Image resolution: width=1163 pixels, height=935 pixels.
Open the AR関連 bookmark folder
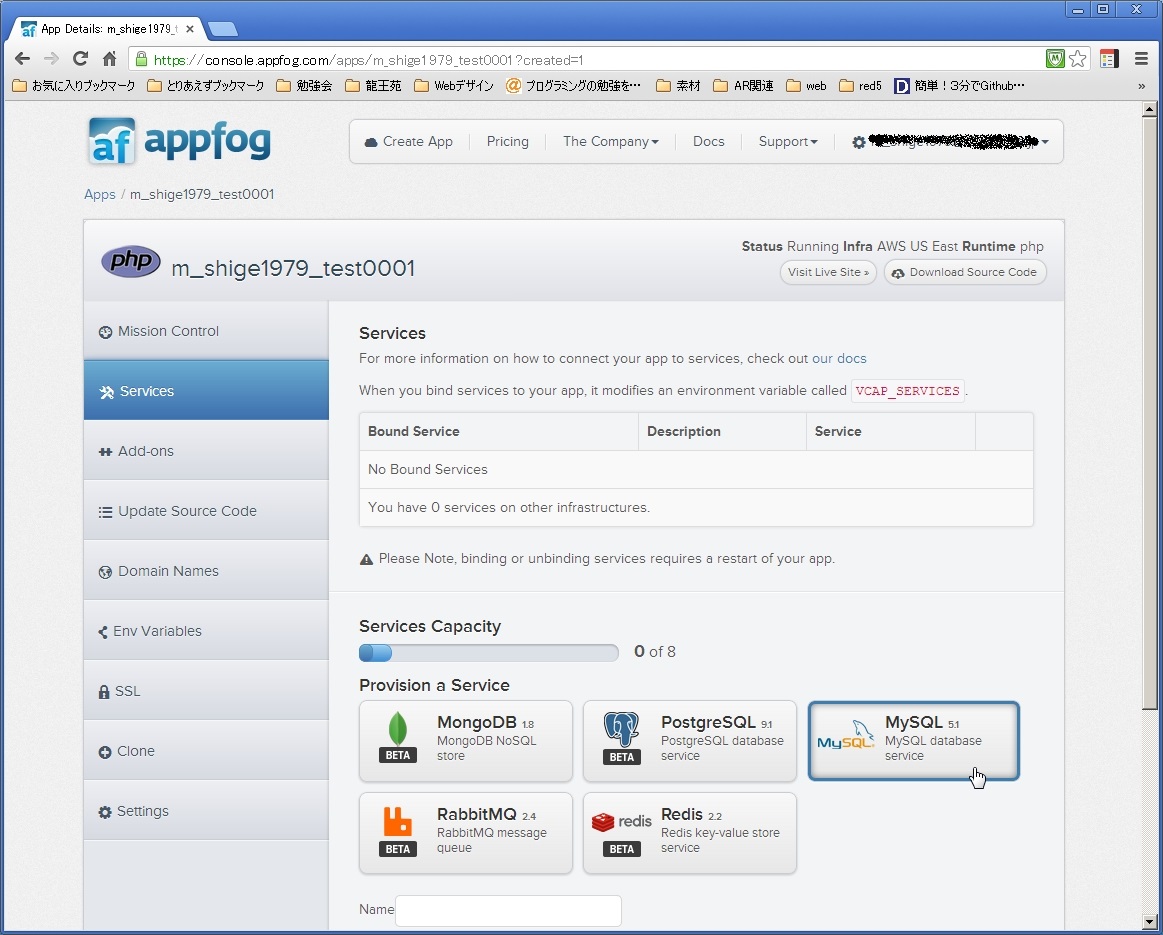pyautogui.click(x=743, y=86)
